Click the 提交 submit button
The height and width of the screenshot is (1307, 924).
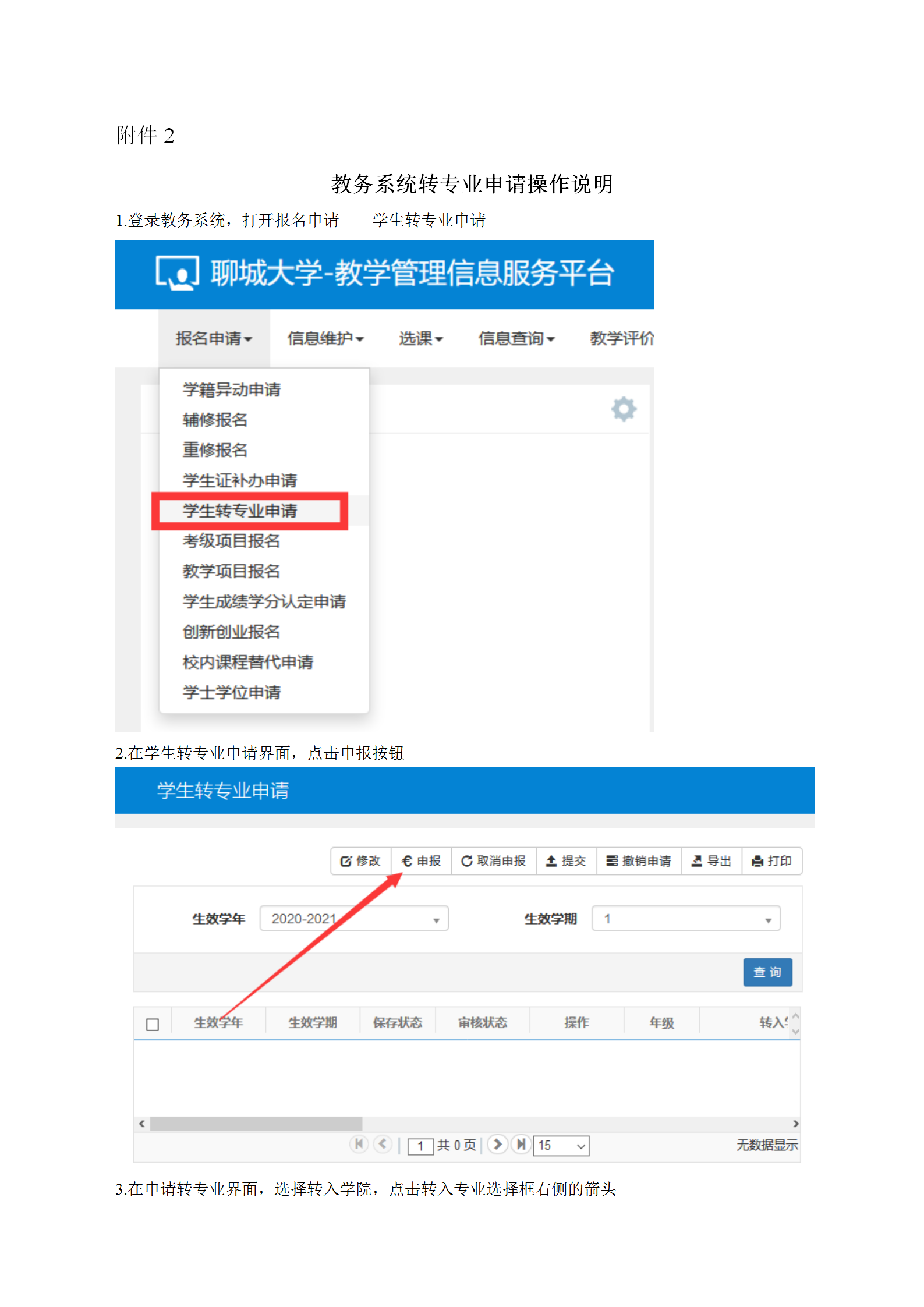tap(566, 860)
